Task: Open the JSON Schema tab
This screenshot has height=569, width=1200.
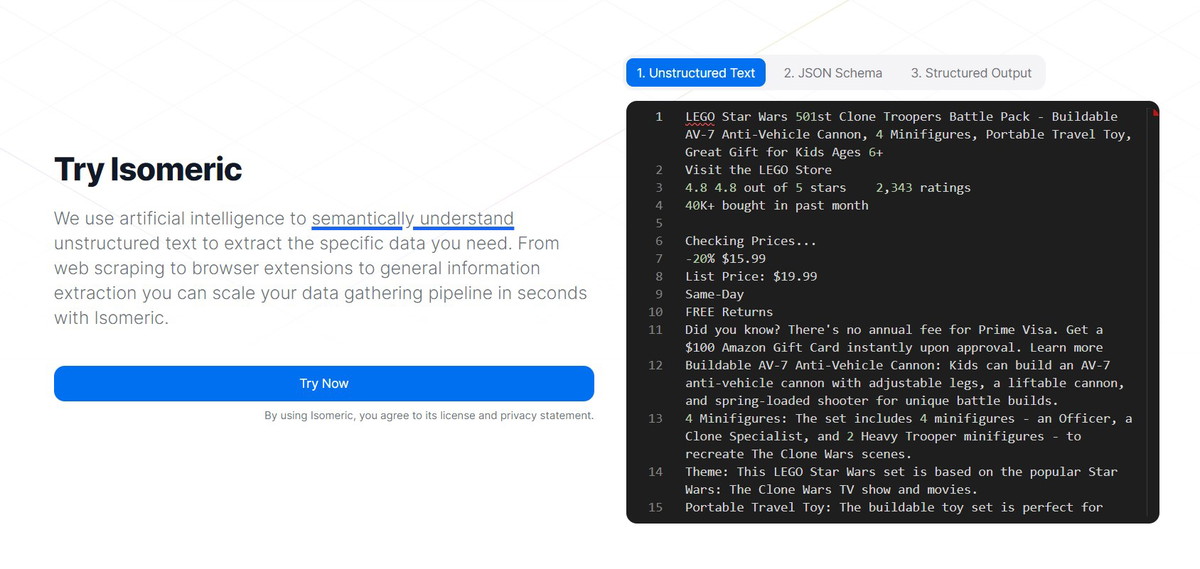Action: coord(832,73)
